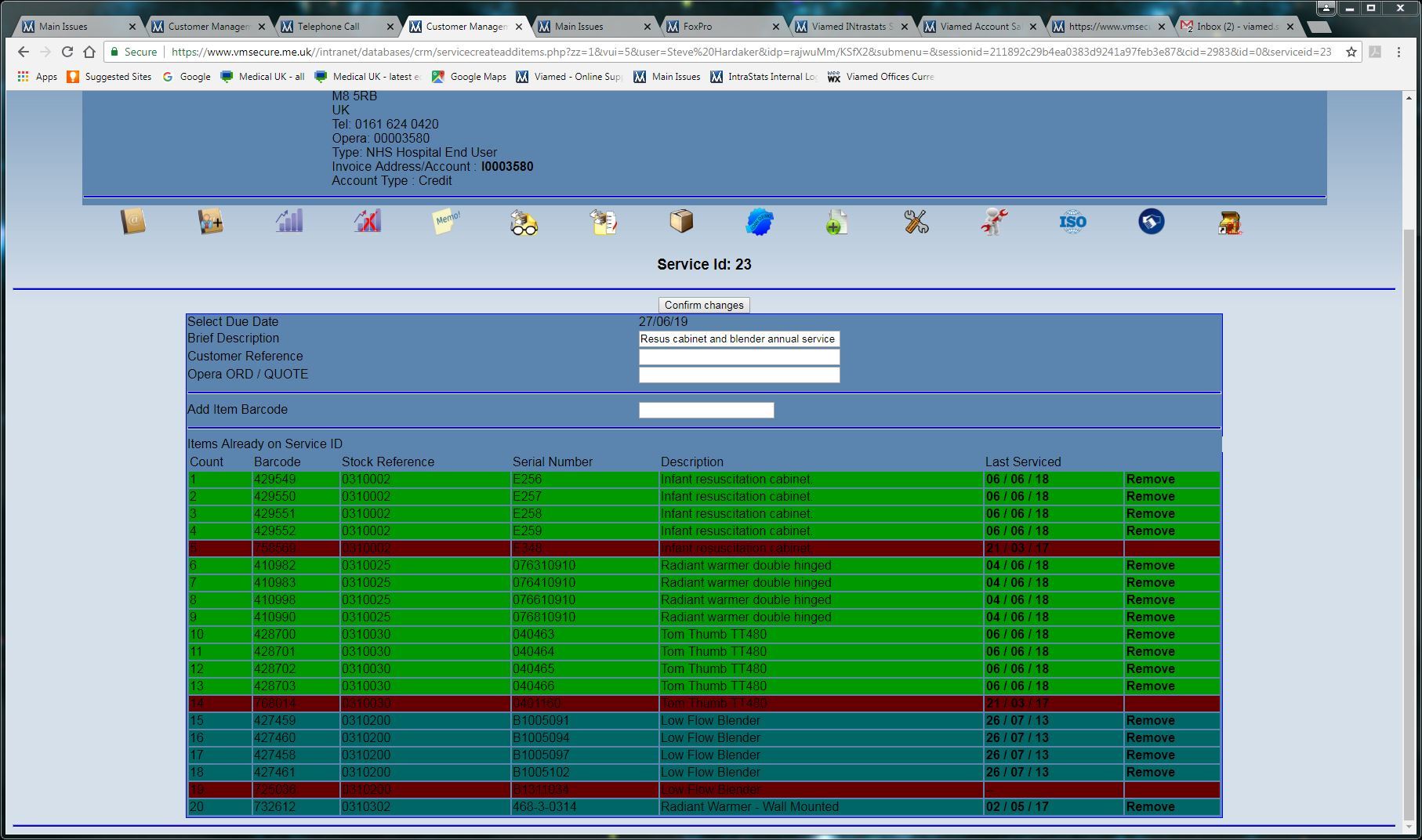Click the browser reload button
Screen dimensions: 1422x840
pos(67,52)
